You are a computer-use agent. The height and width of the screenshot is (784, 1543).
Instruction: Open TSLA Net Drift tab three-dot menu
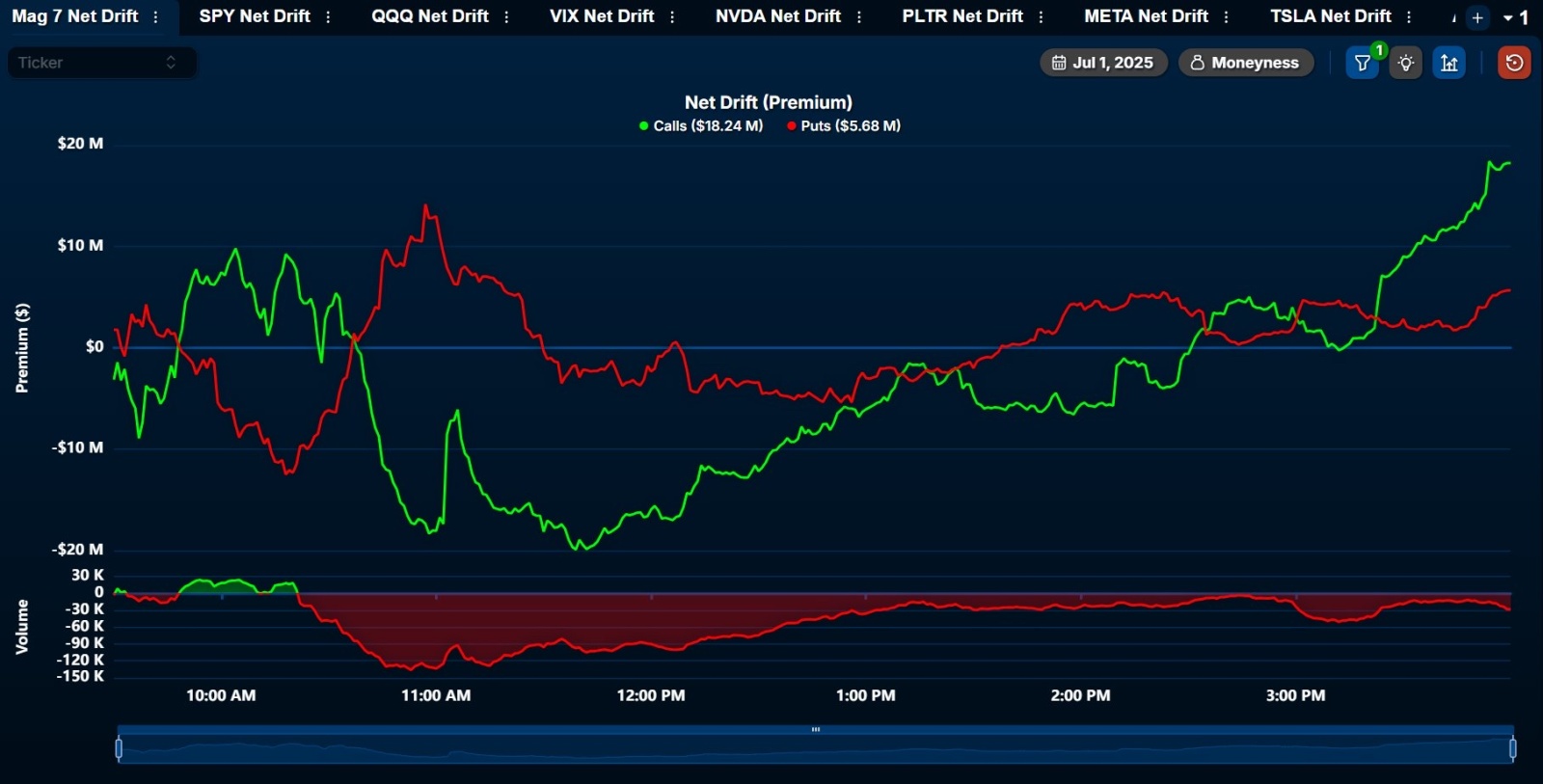(x=1409, y=16)
